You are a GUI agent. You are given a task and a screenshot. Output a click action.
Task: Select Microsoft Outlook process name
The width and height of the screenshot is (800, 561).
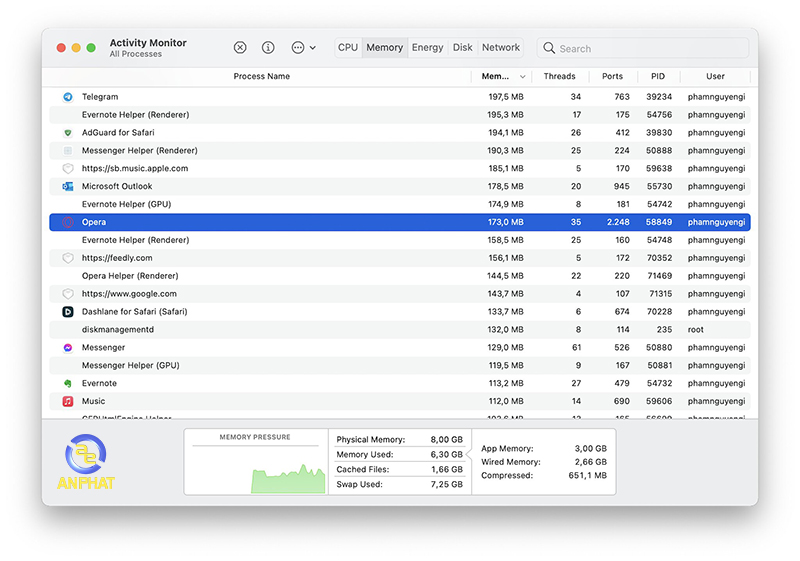point(117,186)
